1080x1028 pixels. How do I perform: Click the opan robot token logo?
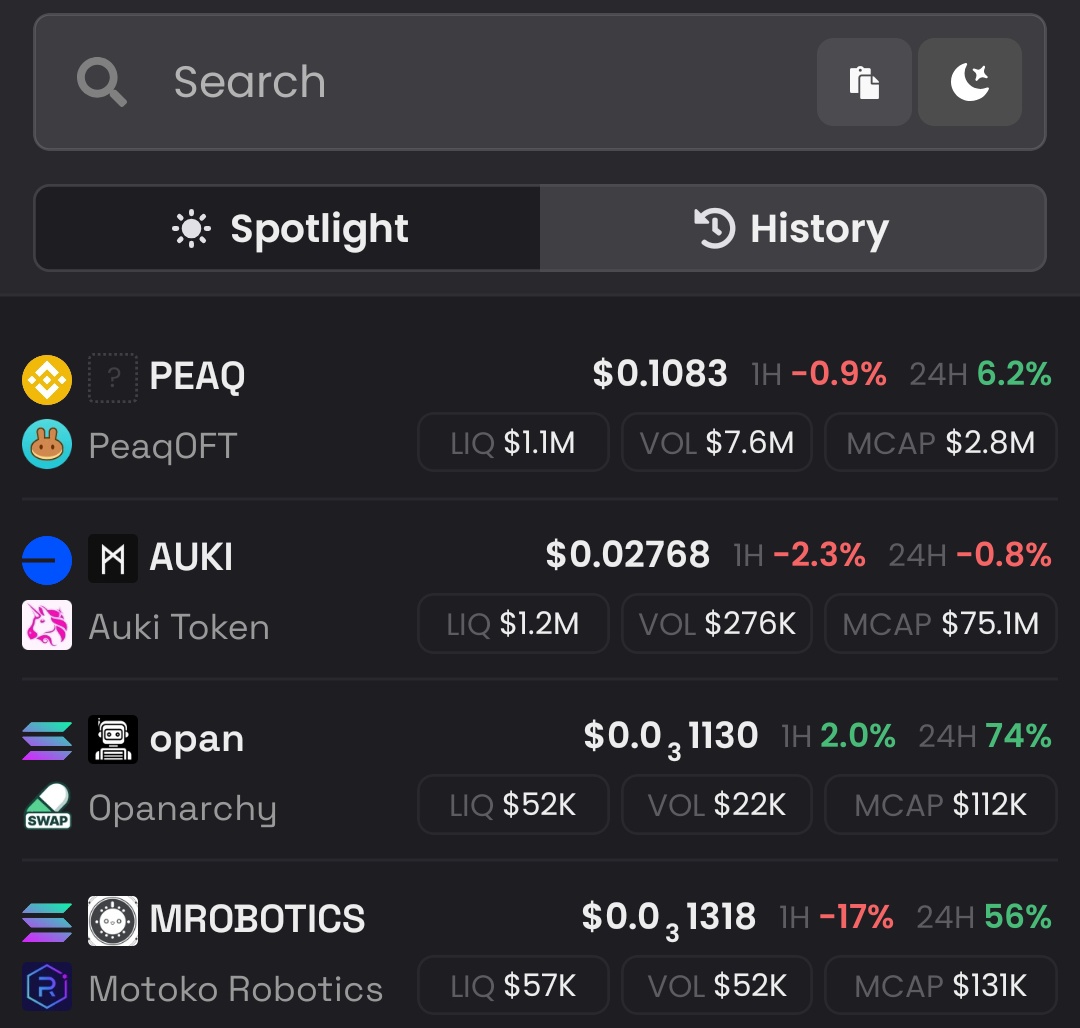pyautogui.click(x=113, y=739)
